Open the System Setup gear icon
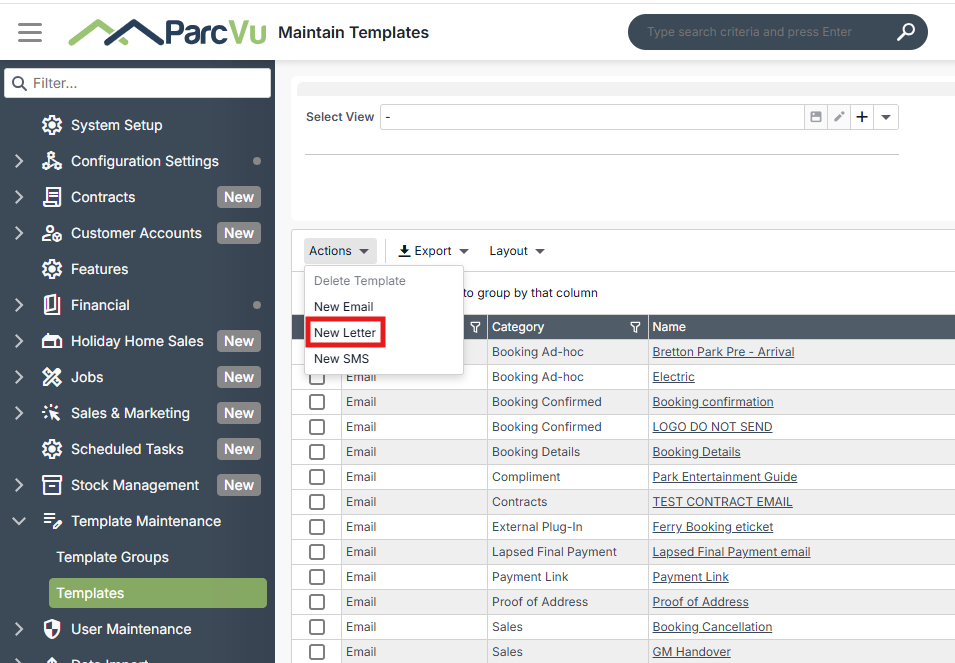955x663 pixels. tap(52, 125)
